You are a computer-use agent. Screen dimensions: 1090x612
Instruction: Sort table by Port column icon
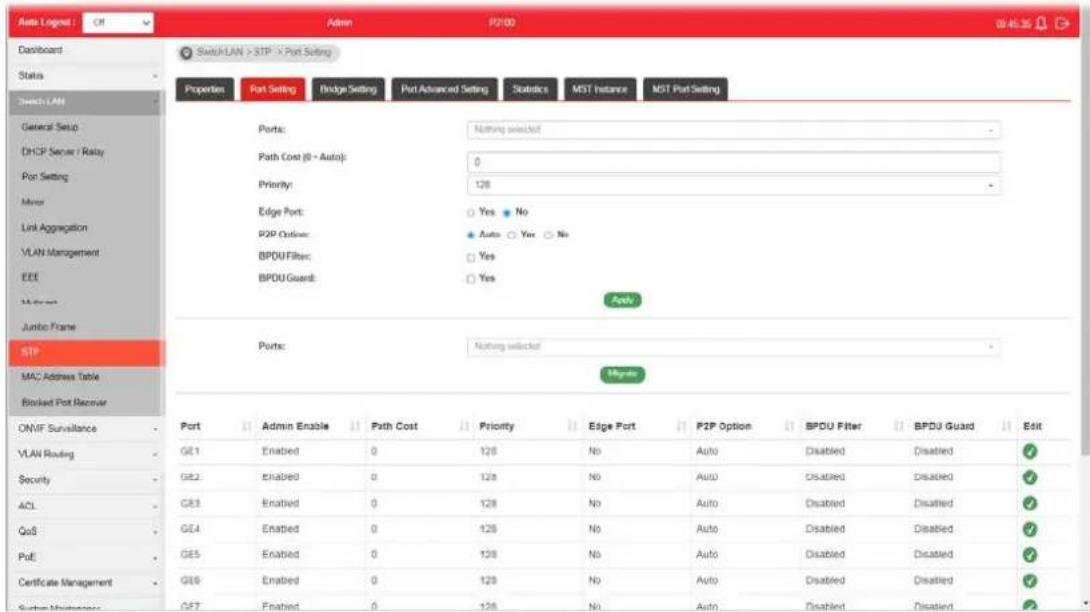pyautogui.click(x=246, y=426)
